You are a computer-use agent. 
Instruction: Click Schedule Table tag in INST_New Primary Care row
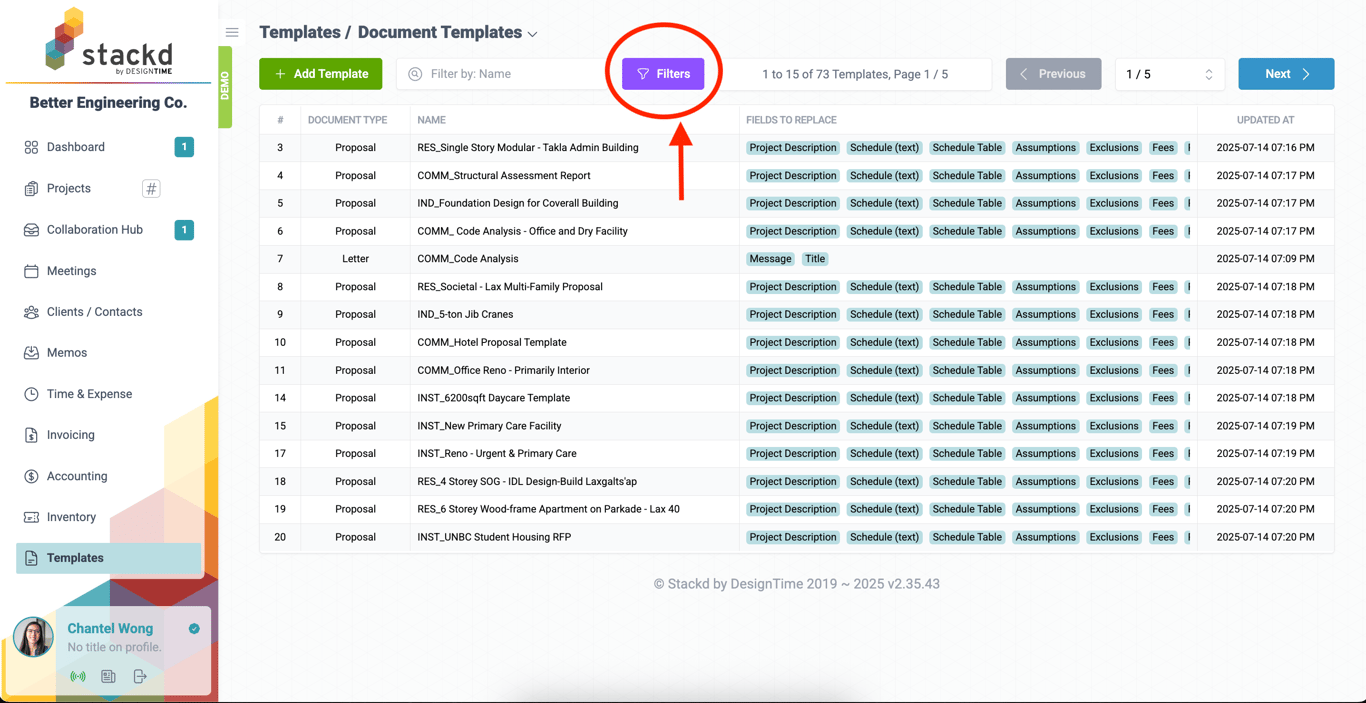967,426
